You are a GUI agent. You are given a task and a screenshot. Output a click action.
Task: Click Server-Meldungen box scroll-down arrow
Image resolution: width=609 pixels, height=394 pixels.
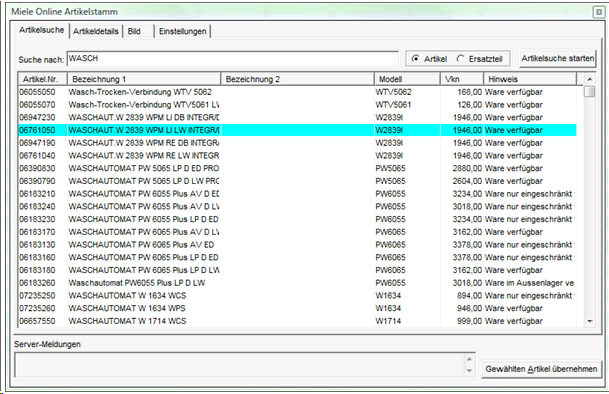click(469, 371)
